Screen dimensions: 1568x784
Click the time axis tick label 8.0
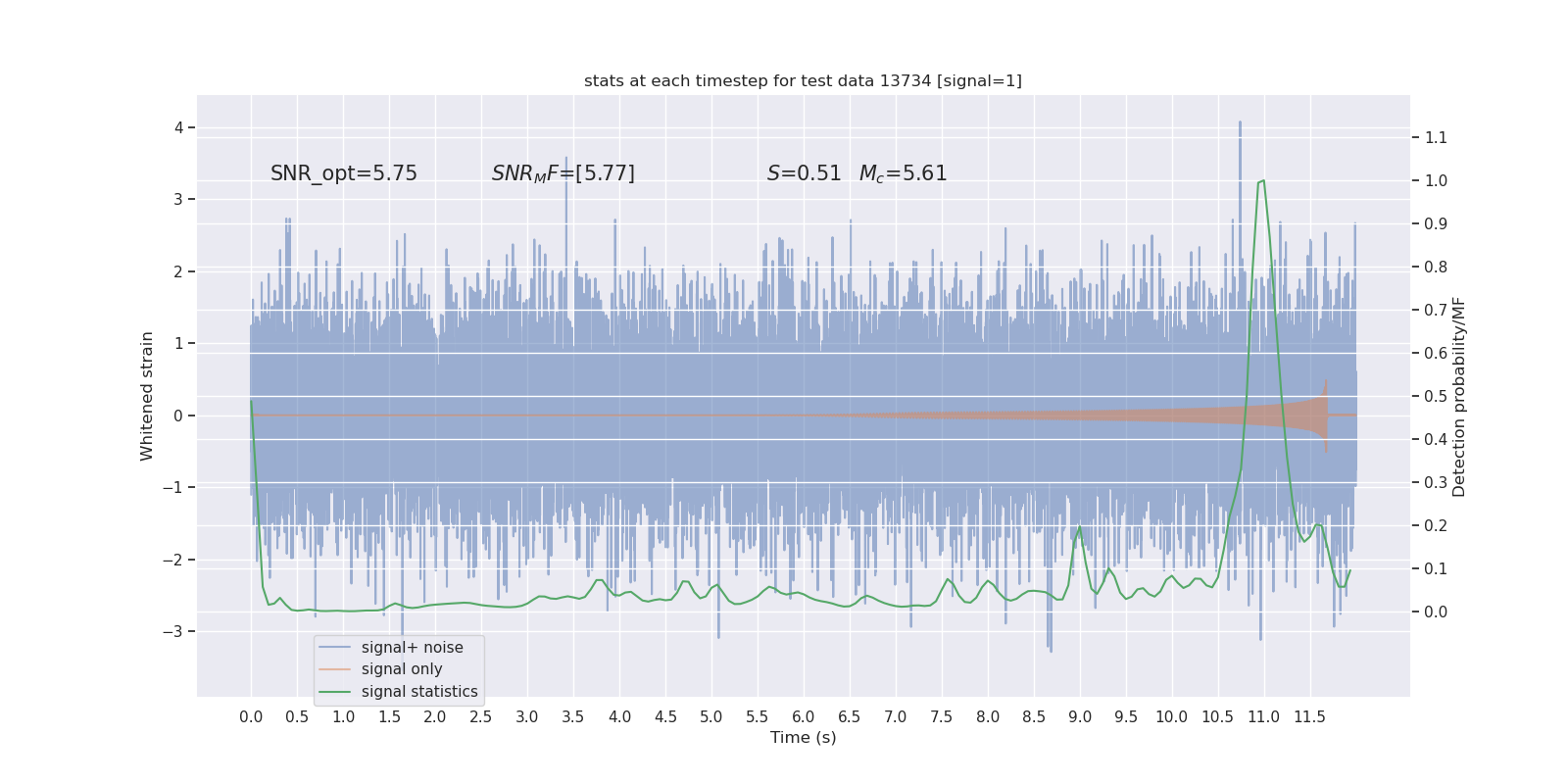[988, 717]
